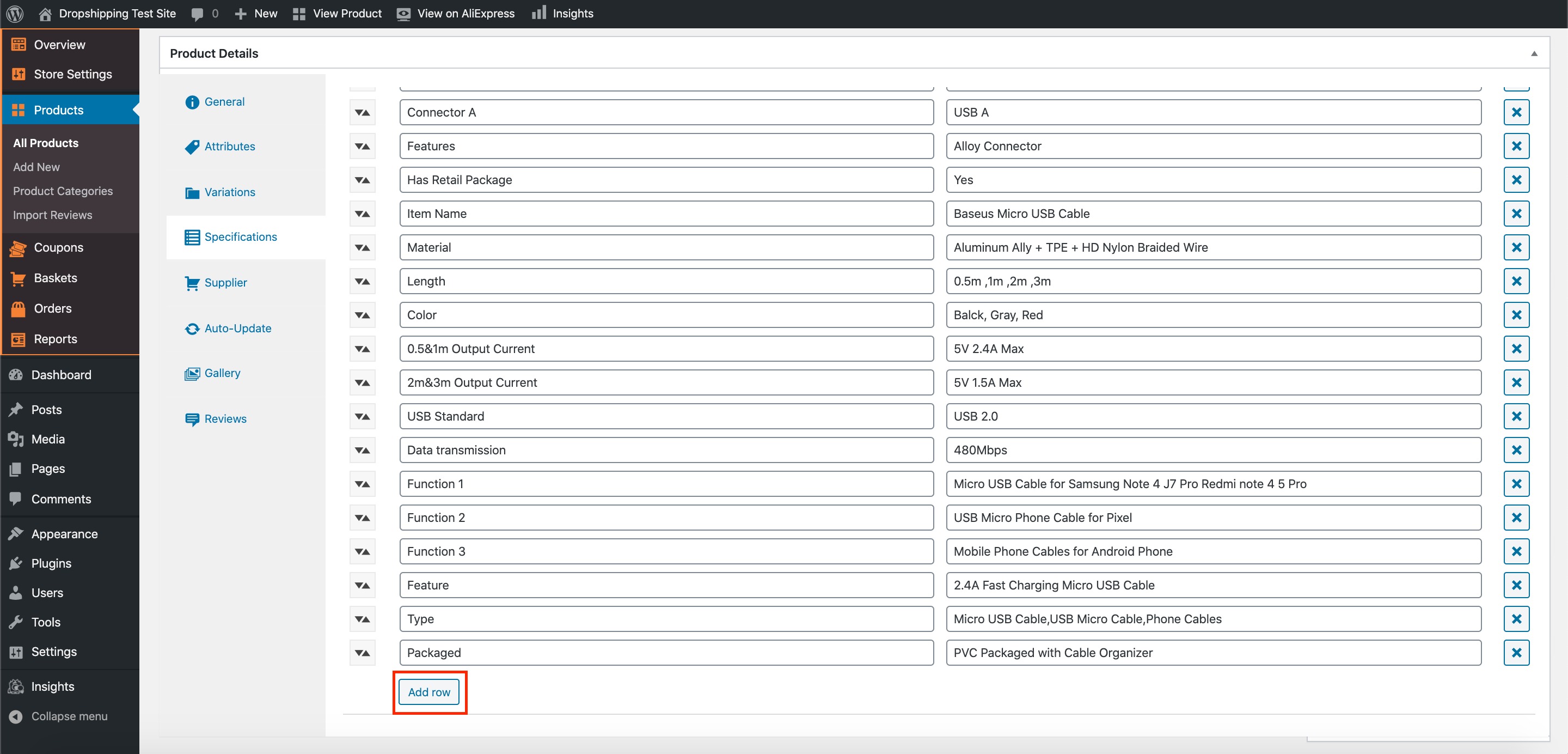Open Import Reviews submenu item
1568x754 pixels.
point(52,215)
